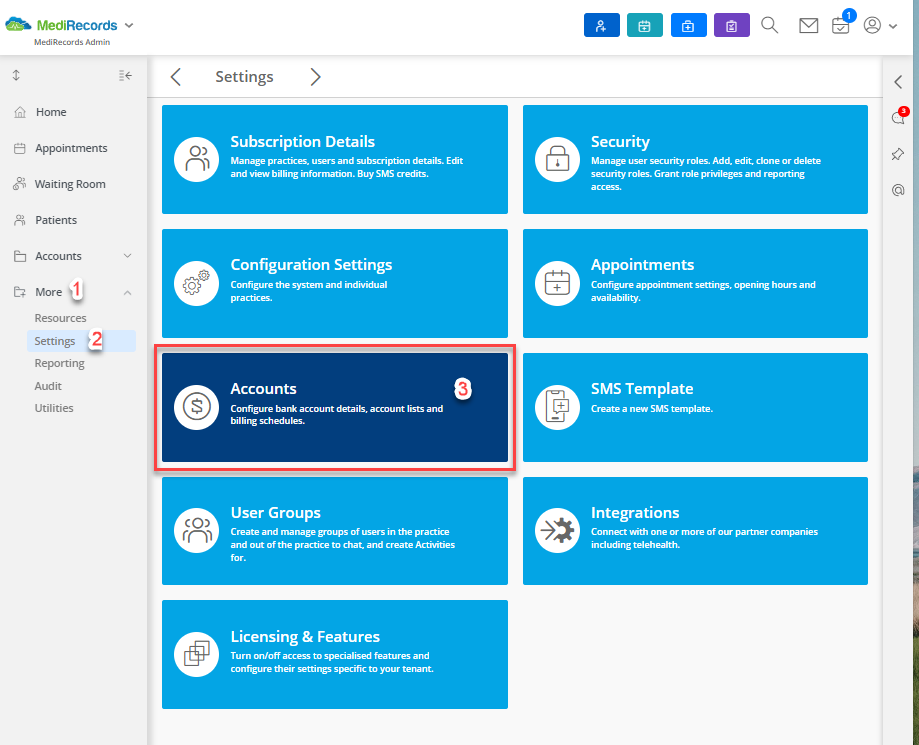Click the @ mentions icon
The height and width of the screenshot is (745, 919).
pos(898,190)
